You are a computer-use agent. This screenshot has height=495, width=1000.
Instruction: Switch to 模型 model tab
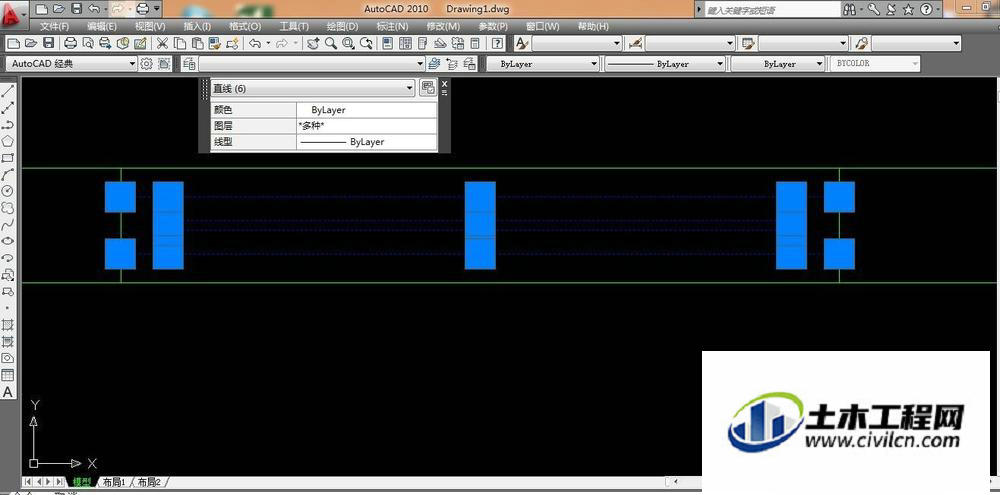click(82, 482)
